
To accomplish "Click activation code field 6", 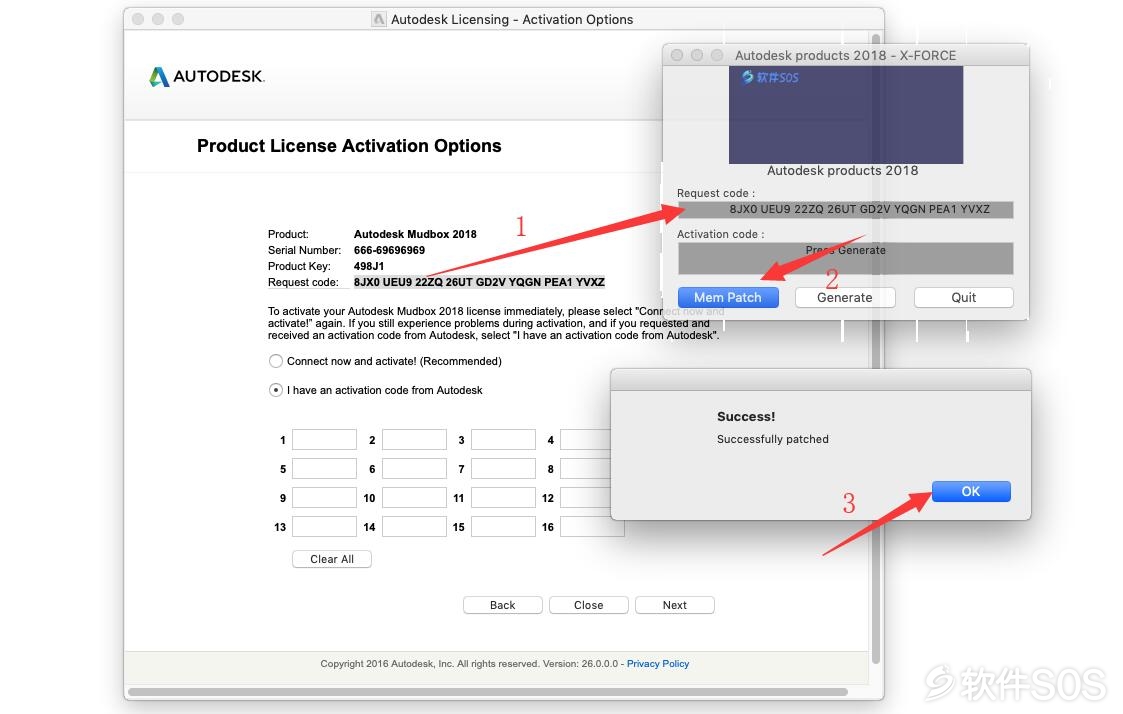I will click(x=415, y=469).
